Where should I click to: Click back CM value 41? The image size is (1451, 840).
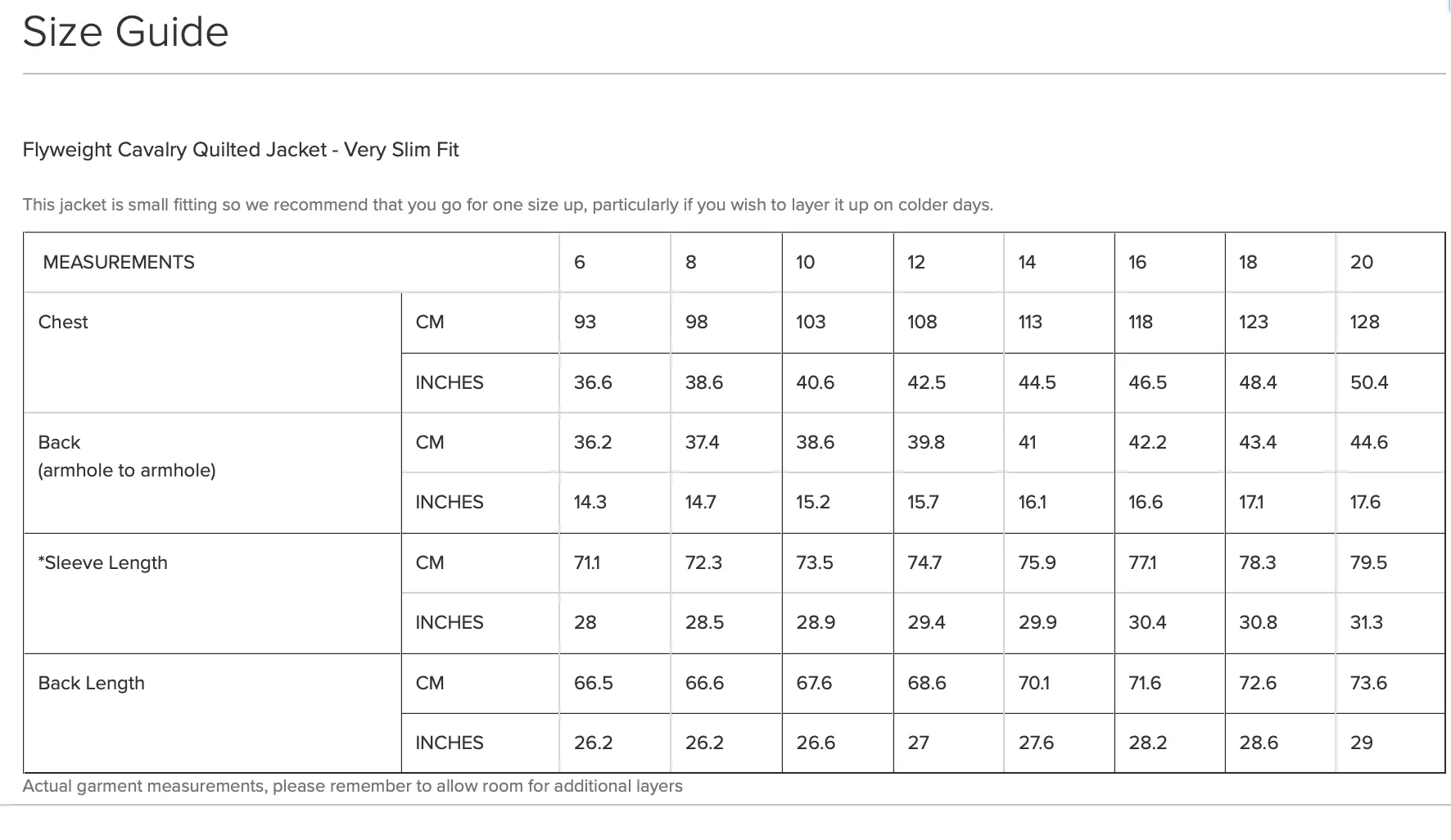[1027, 442]
